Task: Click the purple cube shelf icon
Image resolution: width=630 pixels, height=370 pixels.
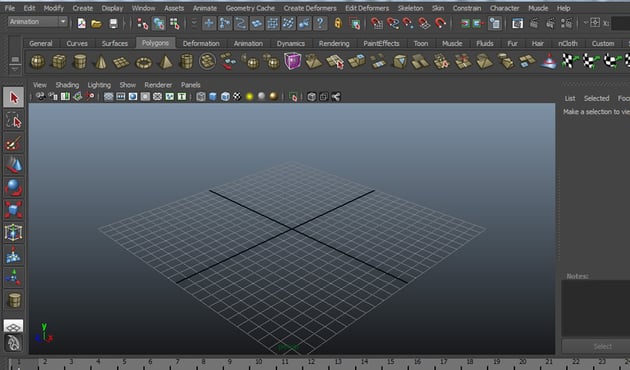Action: coord(292,61)
